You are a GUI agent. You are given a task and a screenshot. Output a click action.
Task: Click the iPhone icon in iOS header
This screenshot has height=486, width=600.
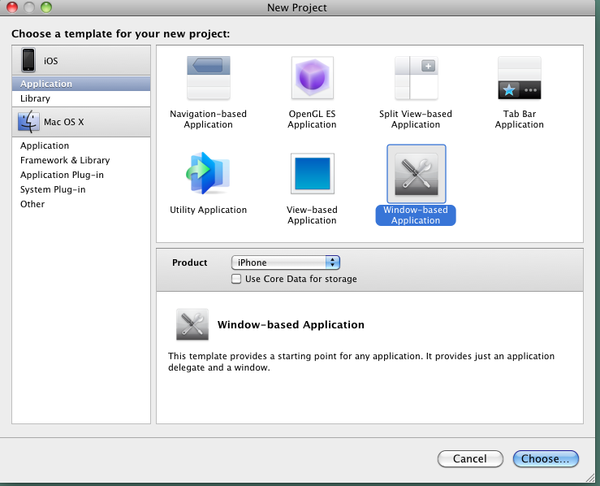(28, 60)
